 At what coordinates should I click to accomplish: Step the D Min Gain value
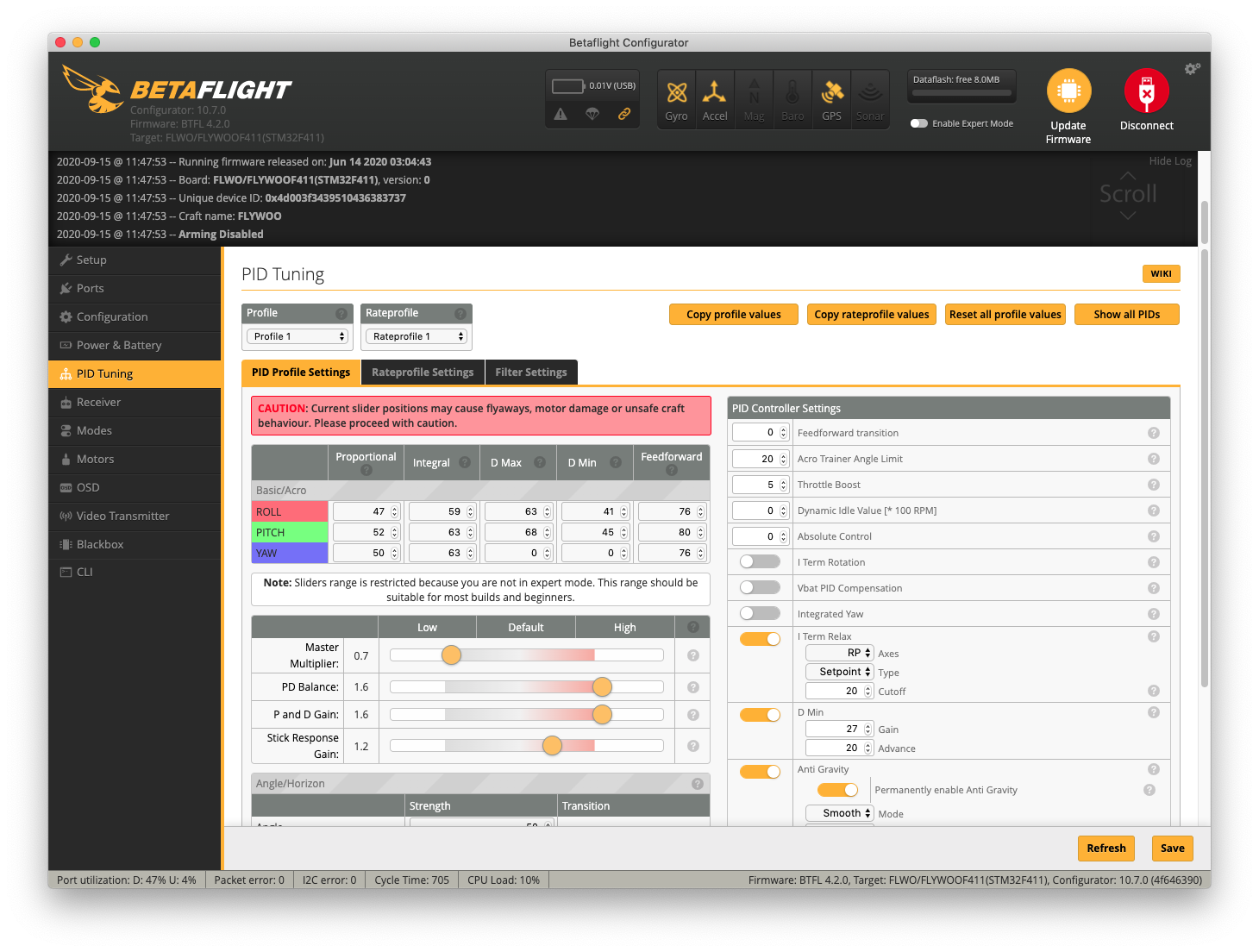tap(868, 730)
